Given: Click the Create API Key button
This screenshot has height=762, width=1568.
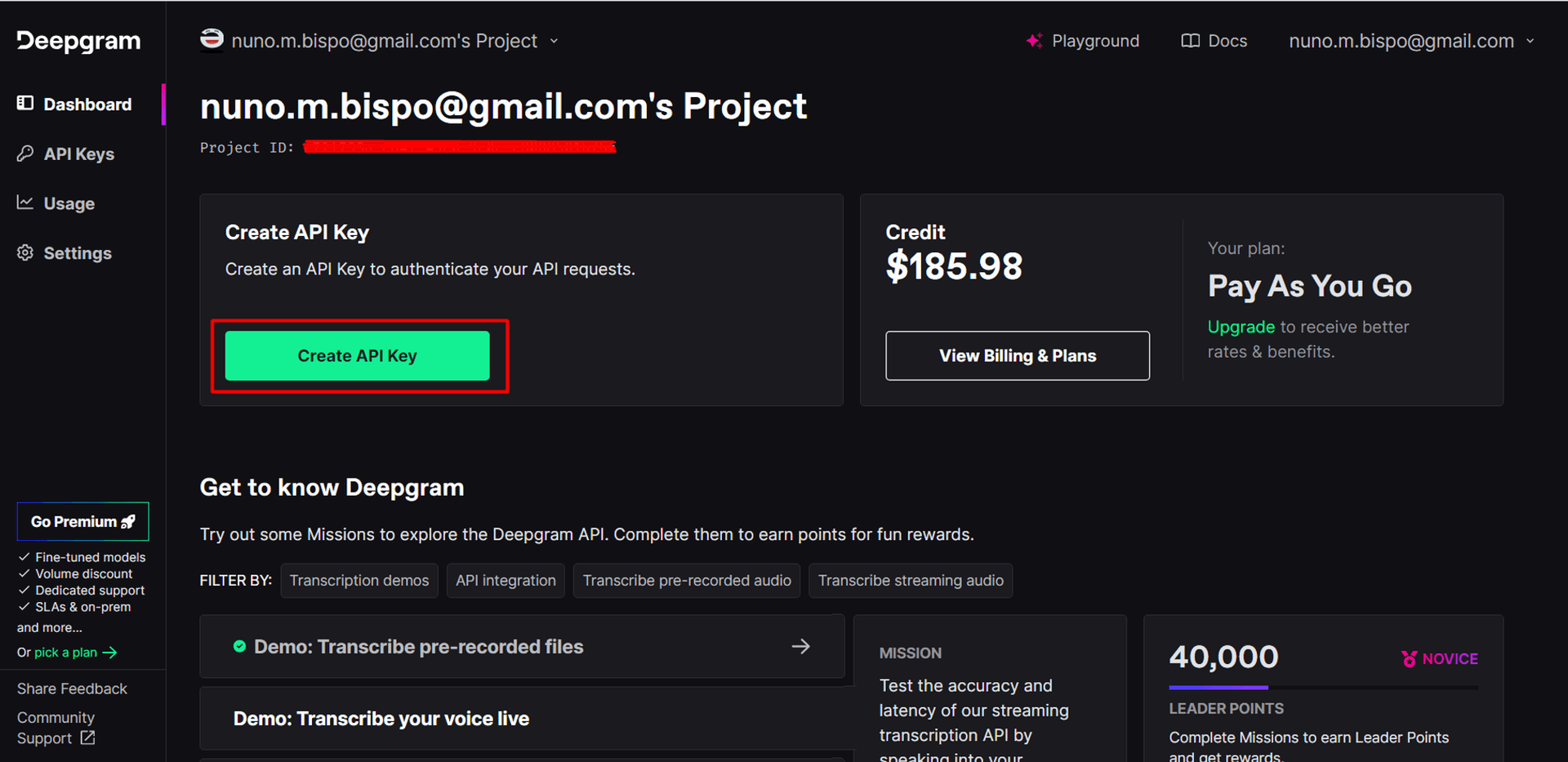Looking at the screenshot, I should click(357, 355).
